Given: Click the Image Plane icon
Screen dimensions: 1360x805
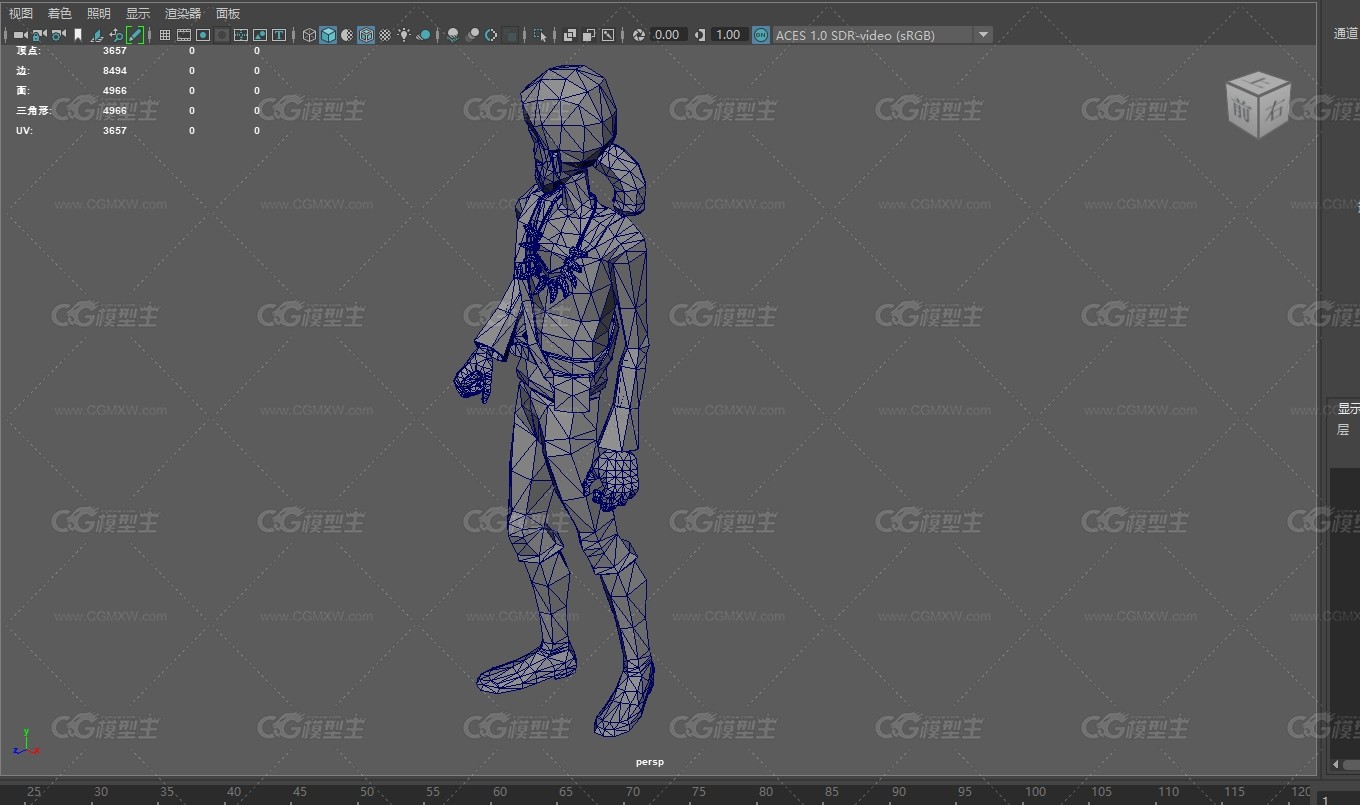Looking at the screenshot, I should (97, 35).
